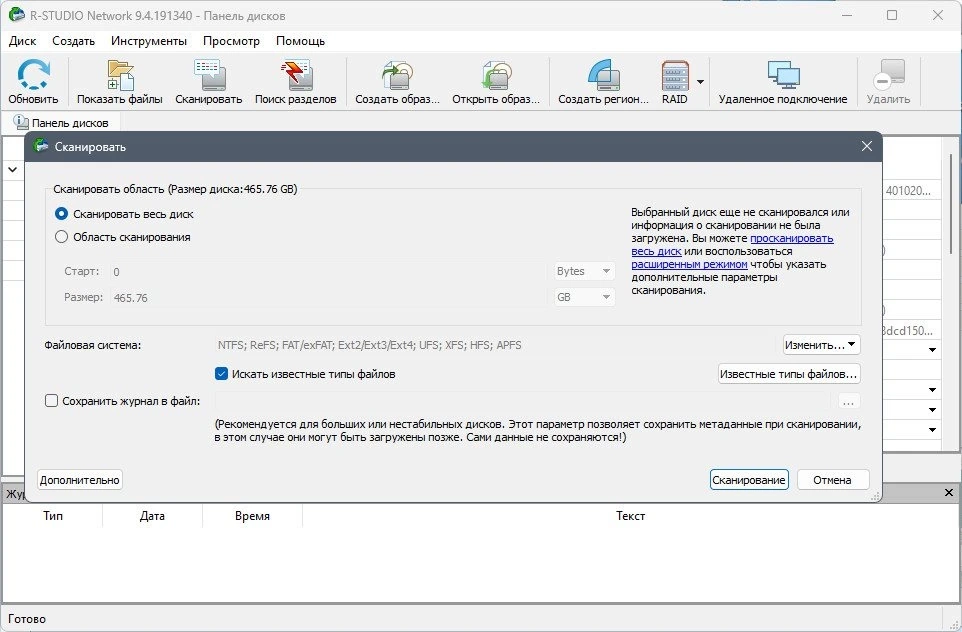Image resolution: width=962 pixels, height=632 pixels.
Task: Uncheck Искать известные типы файлов
Action: (221, 374)
